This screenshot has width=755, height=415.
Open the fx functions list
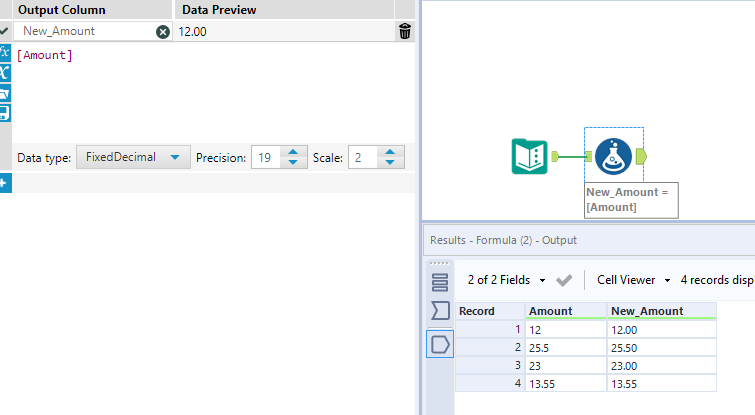tap(5, 52)
